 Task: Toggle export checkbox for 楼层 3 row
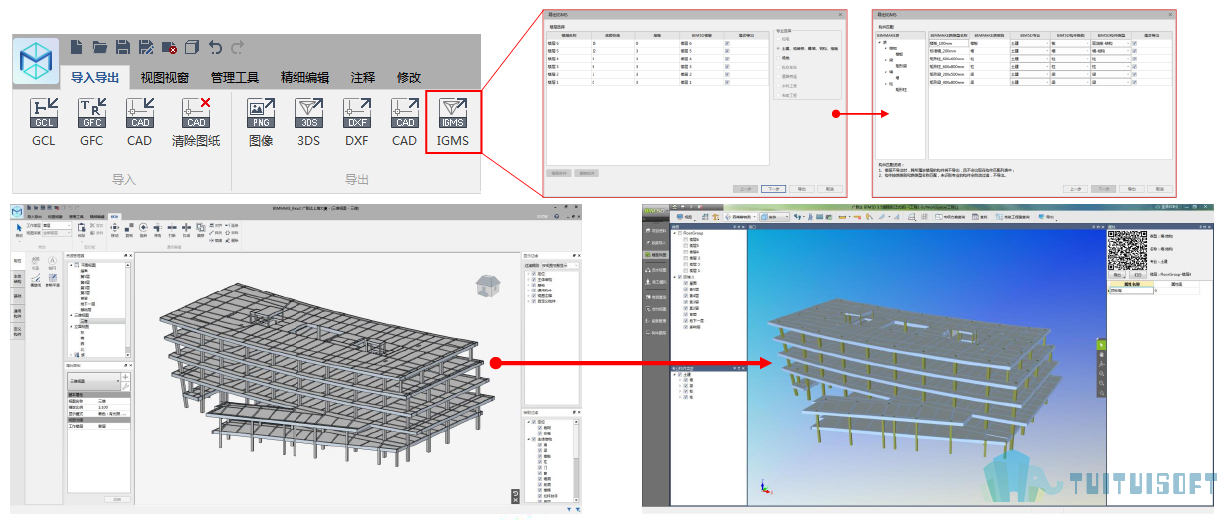pos(727,67)
